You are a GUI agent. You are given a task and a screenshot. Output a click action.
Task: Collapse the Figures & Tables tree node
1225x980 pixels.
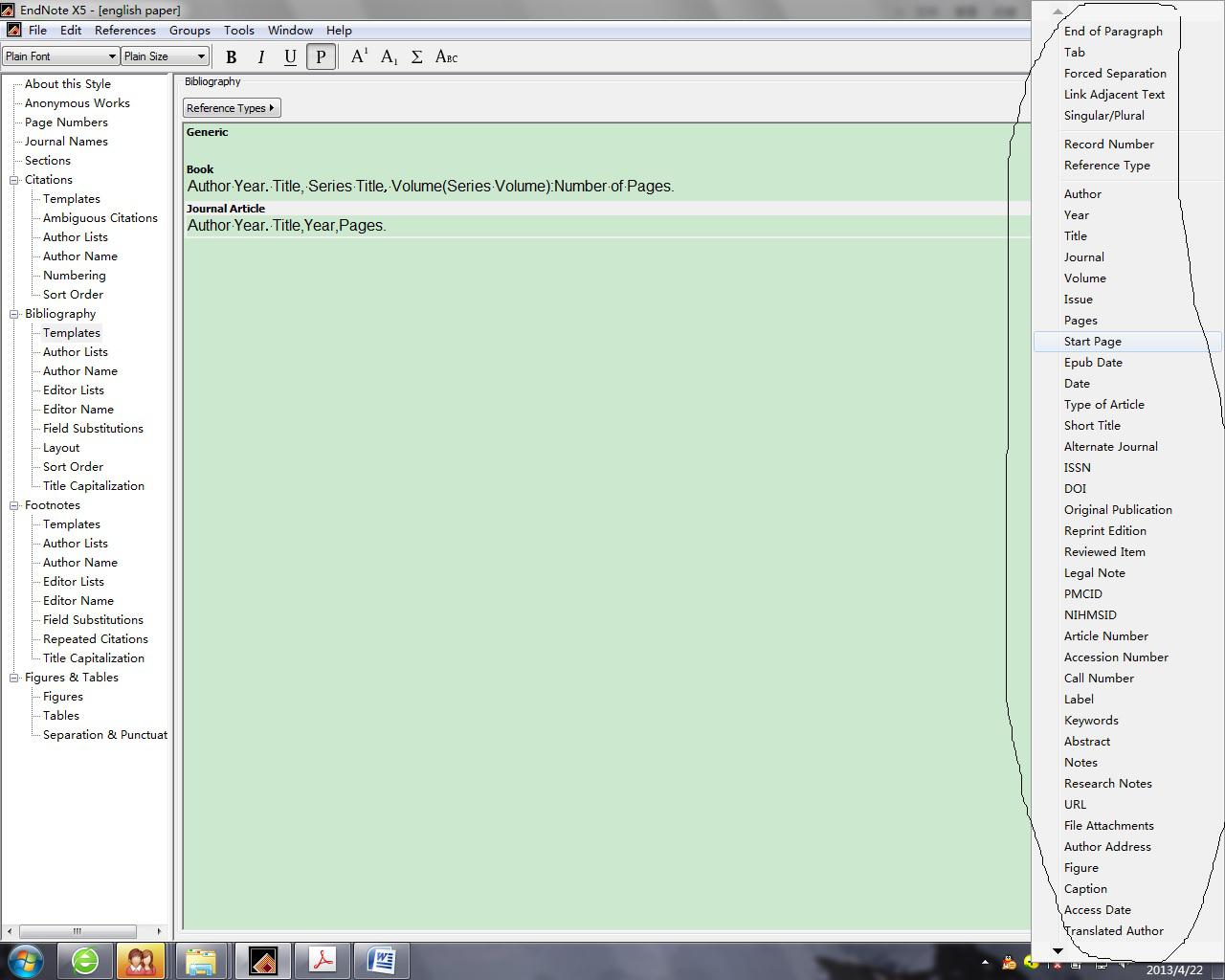[x=14, y=678]
